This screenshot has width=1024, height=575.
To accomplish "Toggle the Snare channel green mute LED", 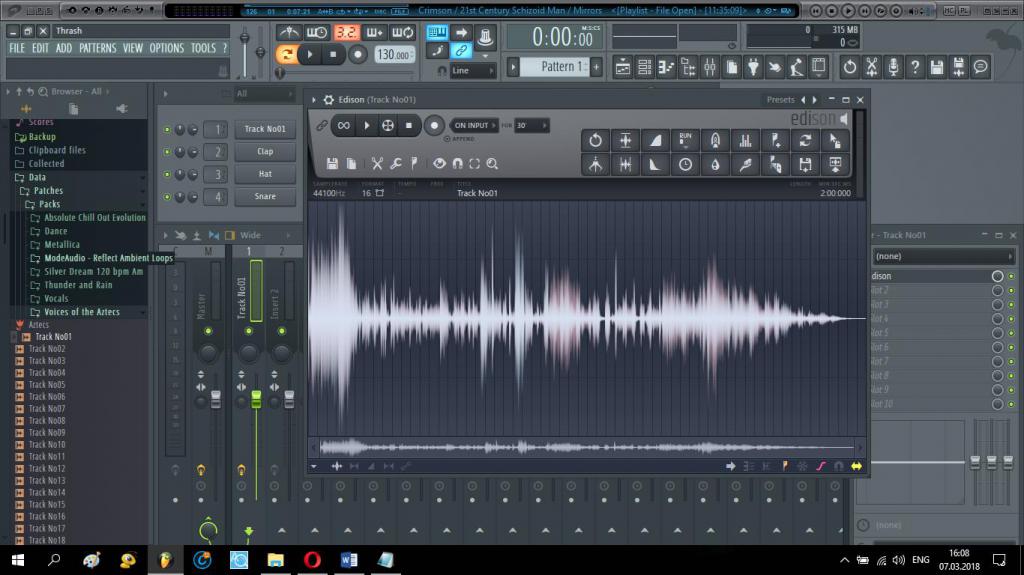I will 166,196.
